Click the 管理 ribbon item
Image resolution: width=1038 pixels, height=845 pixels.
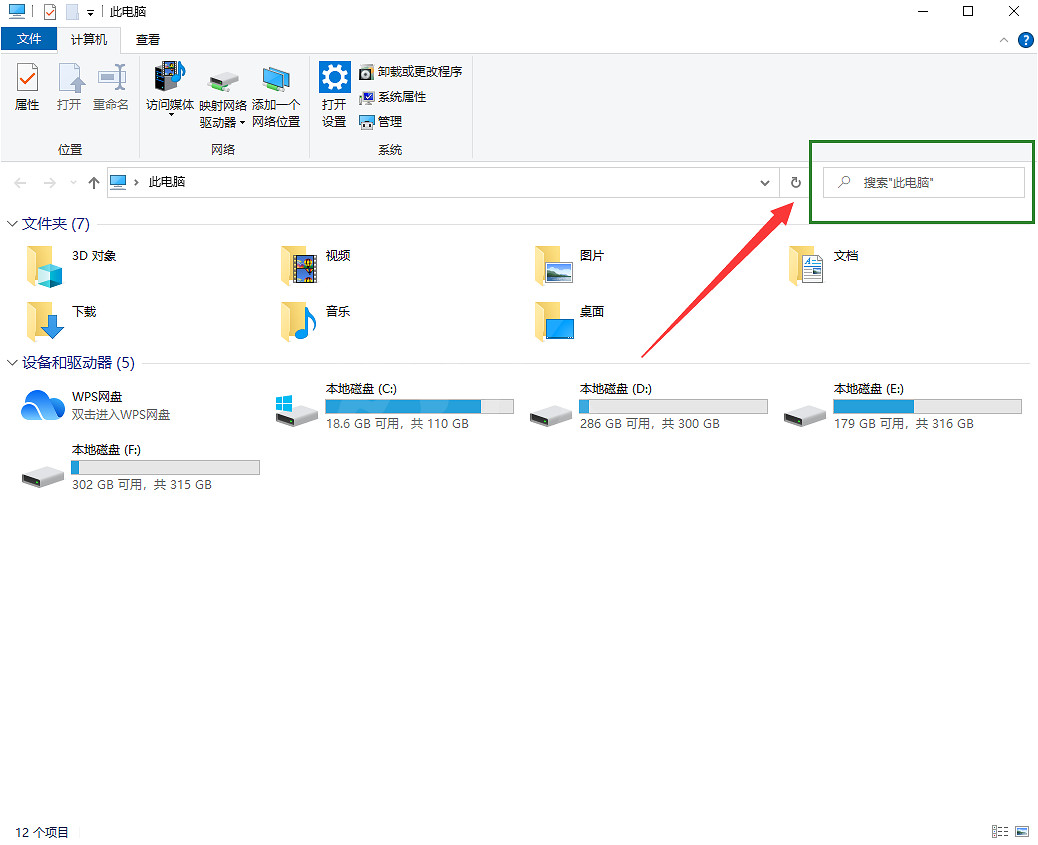point(381,122)
